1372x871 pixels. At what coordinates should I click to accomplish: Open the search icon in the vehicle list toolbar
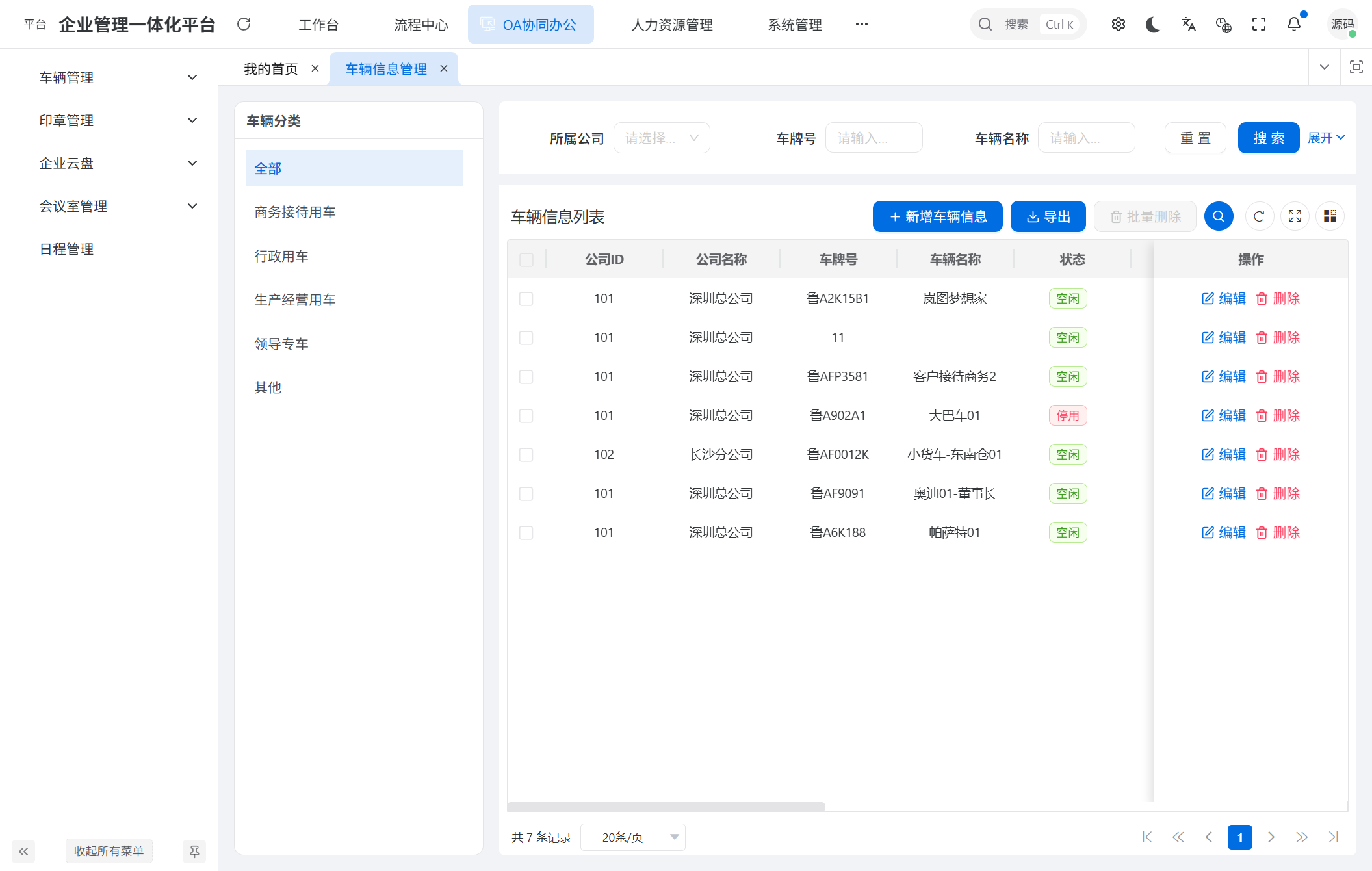pos(1219,216)
